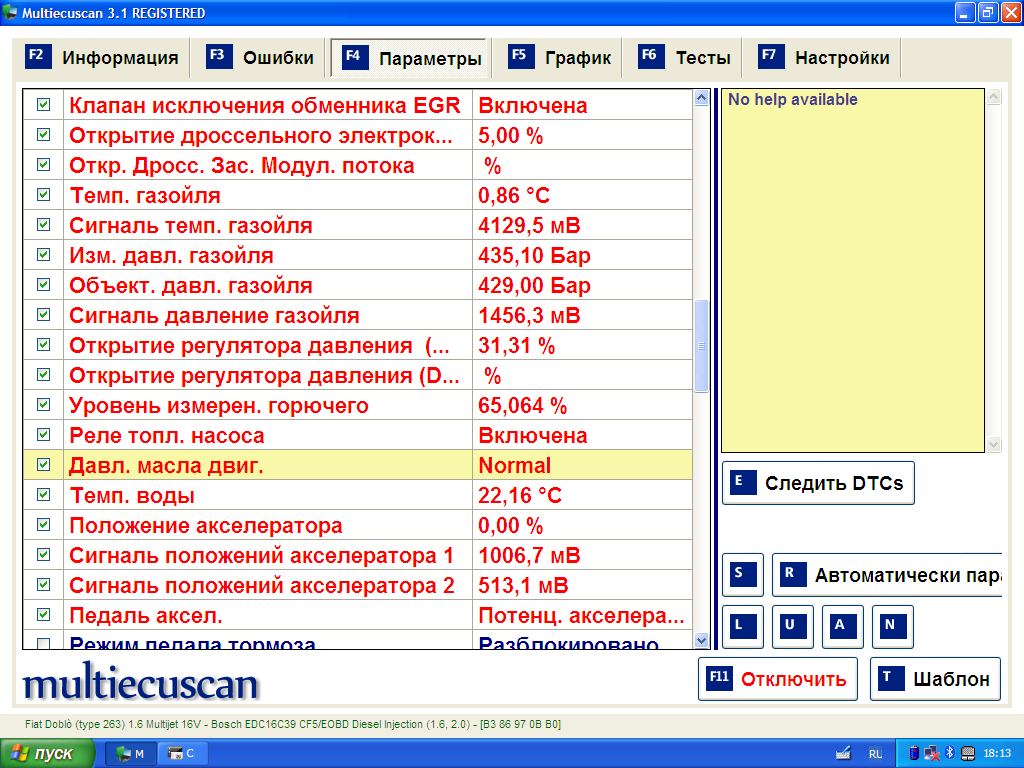The width and height of the screenshot is (1024, 768).
Task: Toggle Реле топл. насоса checkbox
Action: 44,435
